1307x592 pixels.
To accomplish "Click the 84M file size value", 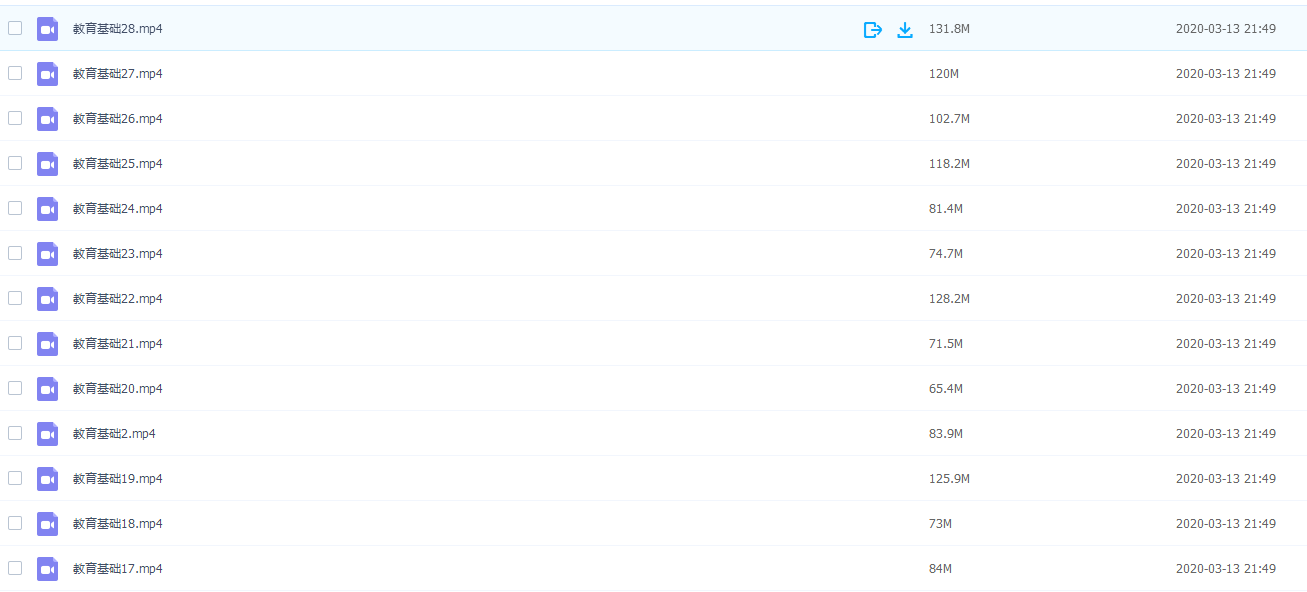I will coord(940,569).
